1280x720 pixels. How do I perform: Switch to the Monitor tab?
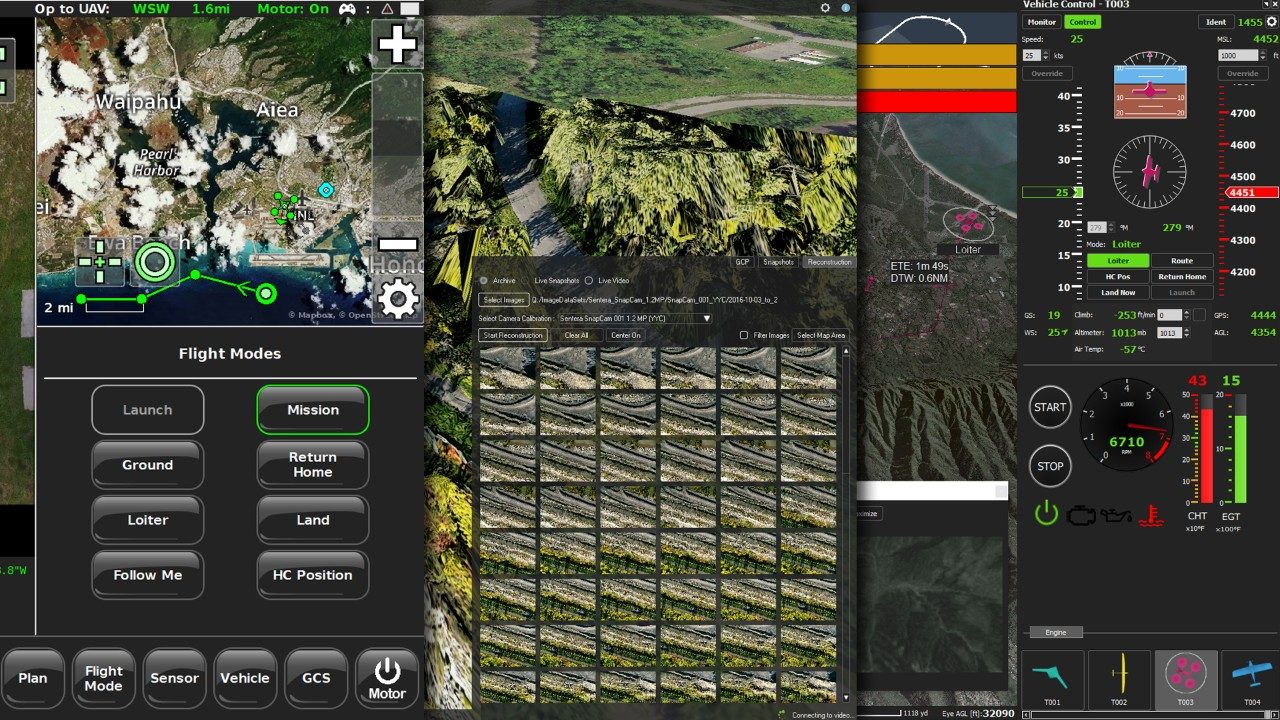click(1041, 22)
